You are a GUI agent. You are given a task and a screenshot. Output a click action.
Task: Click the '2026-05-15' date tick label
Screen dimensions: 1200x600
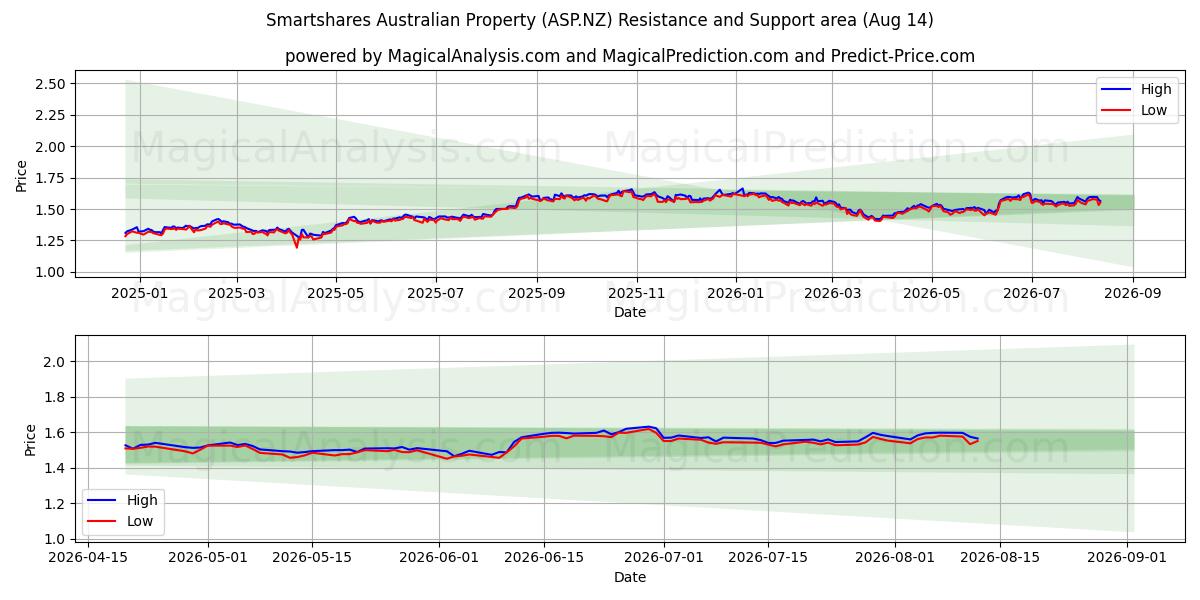312,558
